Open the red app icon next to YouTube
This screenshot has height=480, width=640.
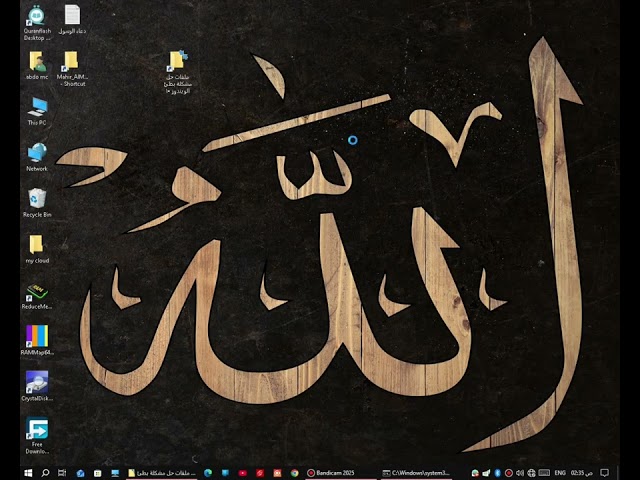260,473
